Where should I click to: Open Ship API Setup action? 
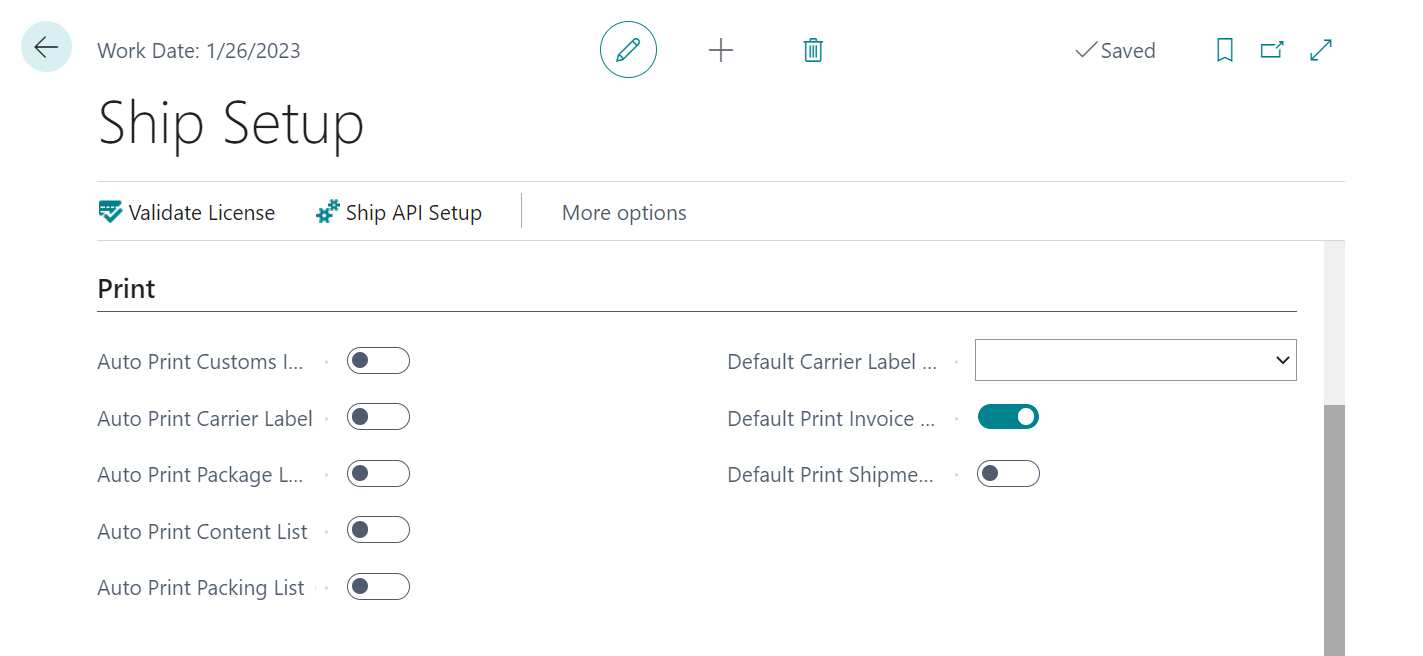(399, 212)
